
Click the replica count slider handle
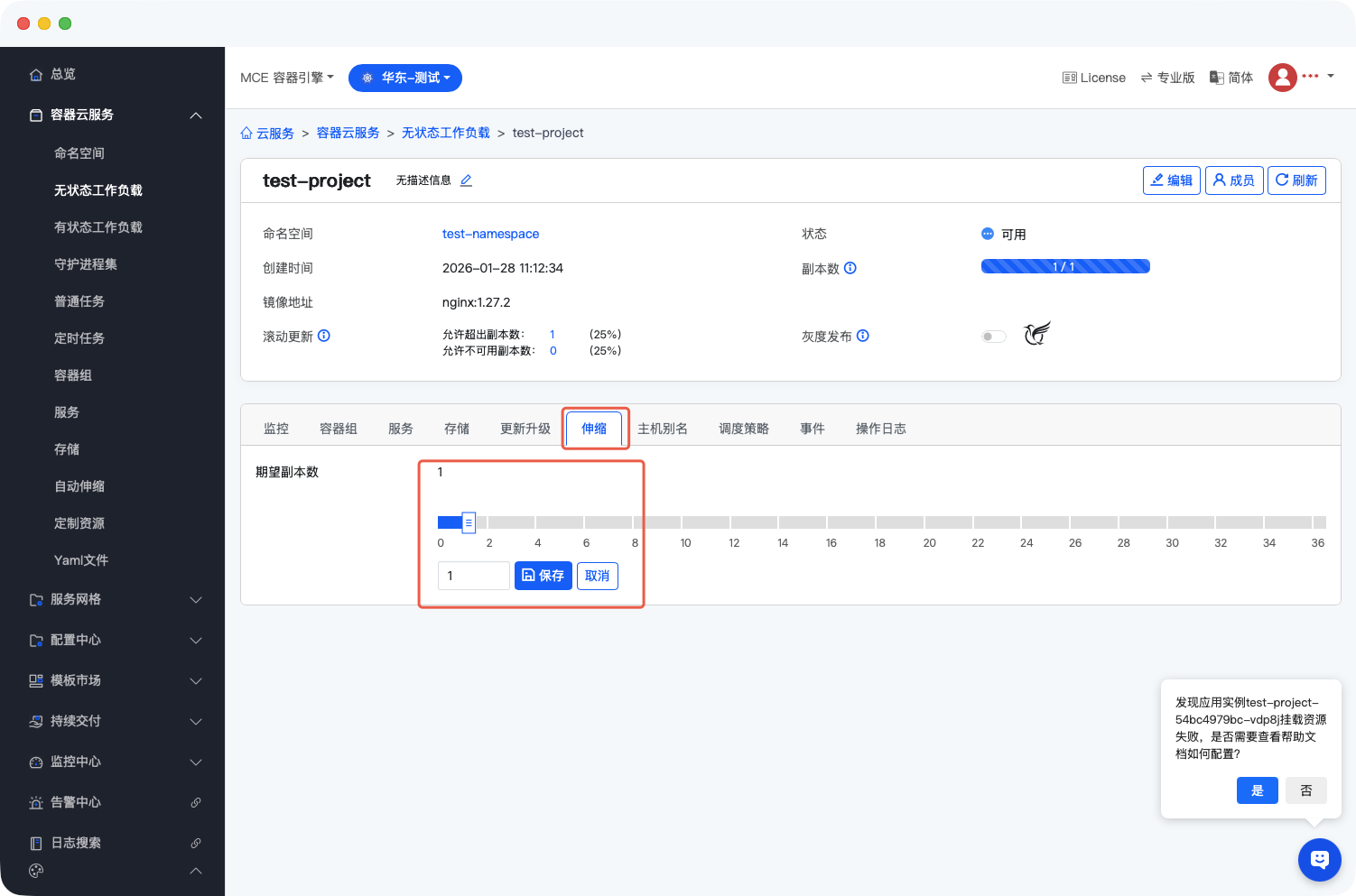(469, 522)
